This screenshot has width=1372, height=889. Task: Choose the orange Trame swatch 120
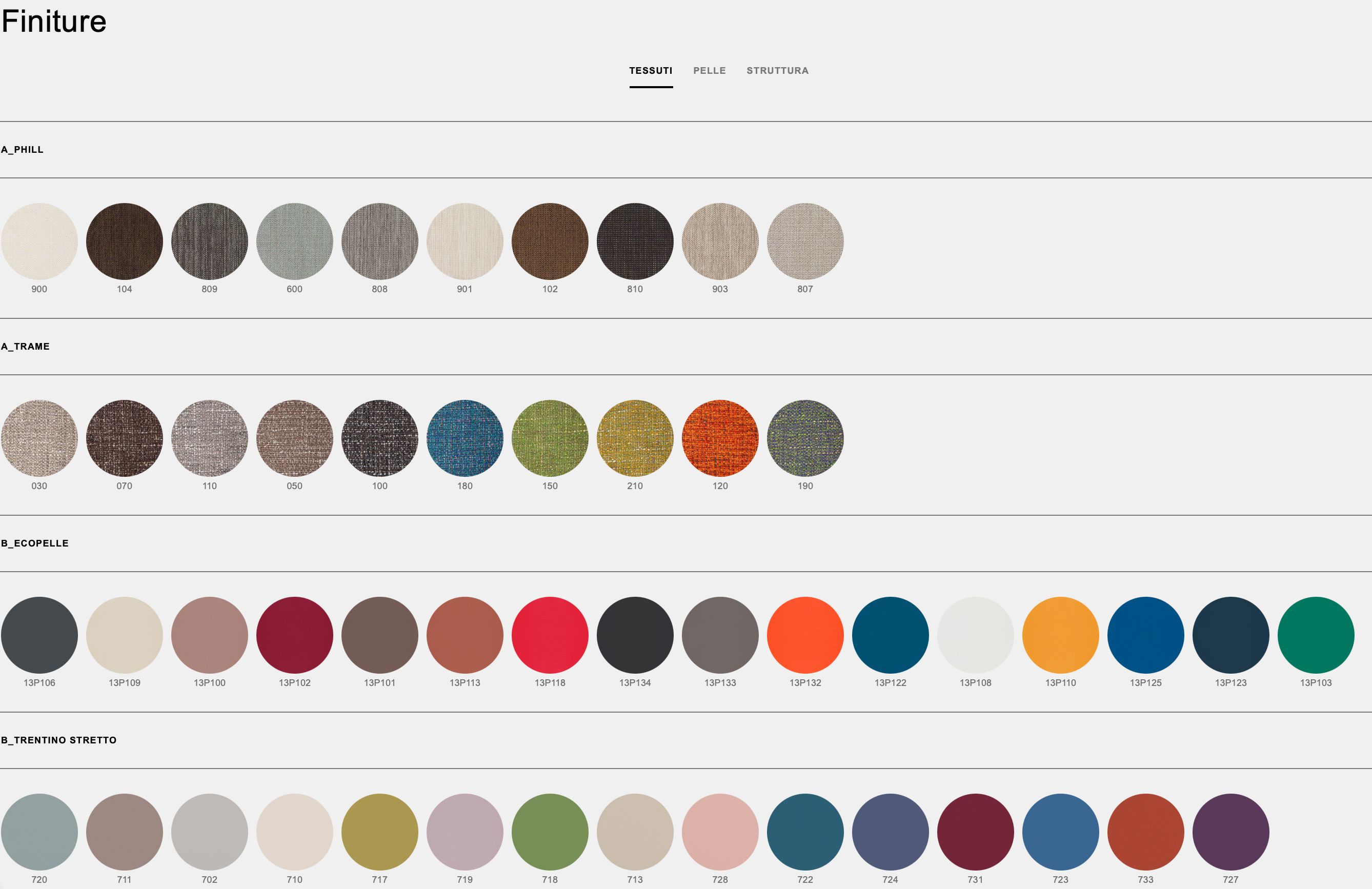pos(720,438)
